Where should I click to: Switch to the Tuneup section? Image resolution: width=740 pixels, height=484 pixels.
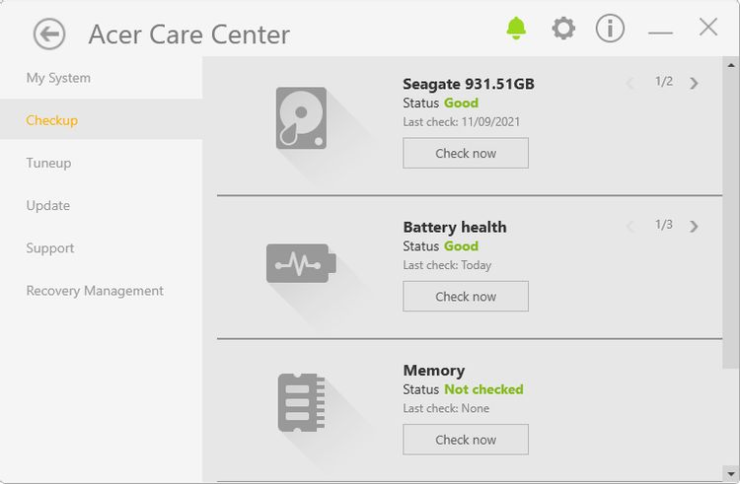[x=49, y=163]
